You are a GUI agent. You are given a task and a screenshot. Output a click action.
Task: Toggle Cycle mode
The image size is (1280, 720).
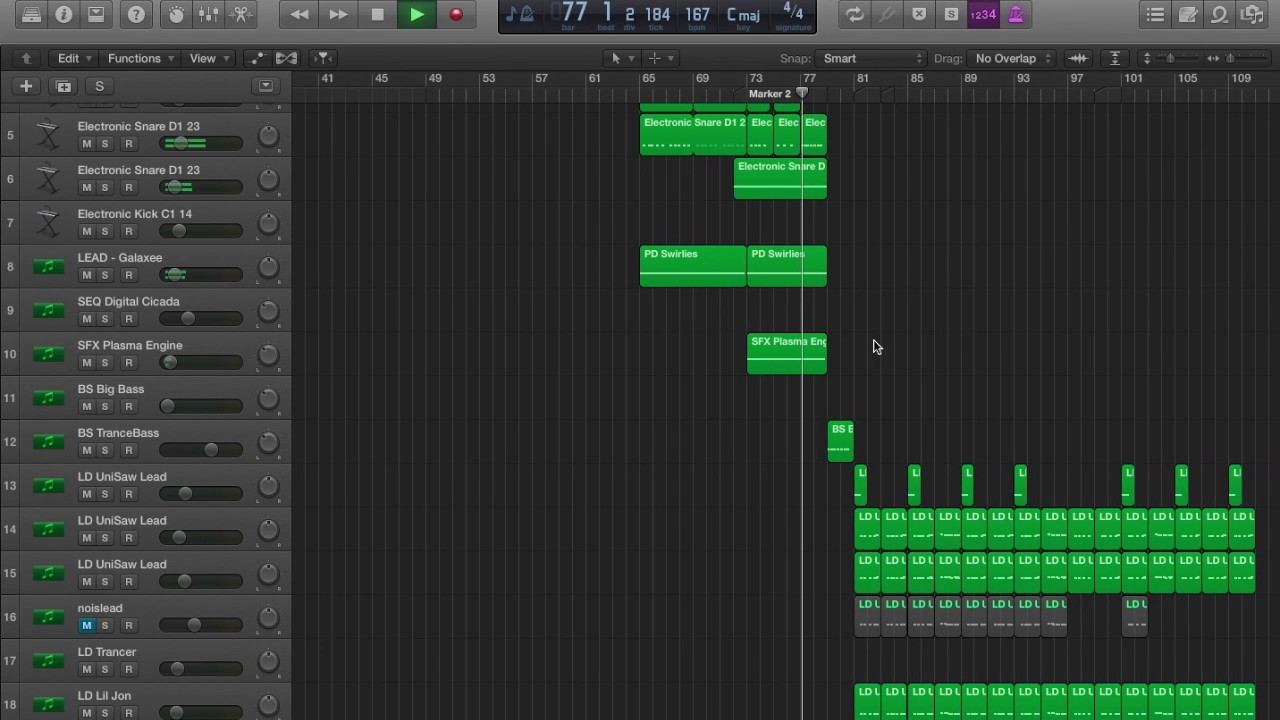(x=854, y=14)
